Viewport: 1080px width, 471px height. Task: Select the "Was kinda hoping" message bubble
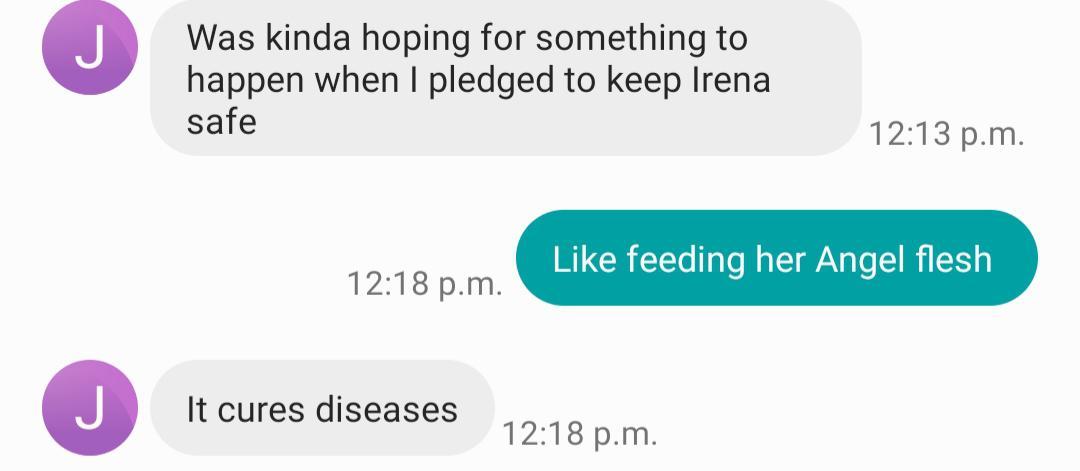point(505,78)
